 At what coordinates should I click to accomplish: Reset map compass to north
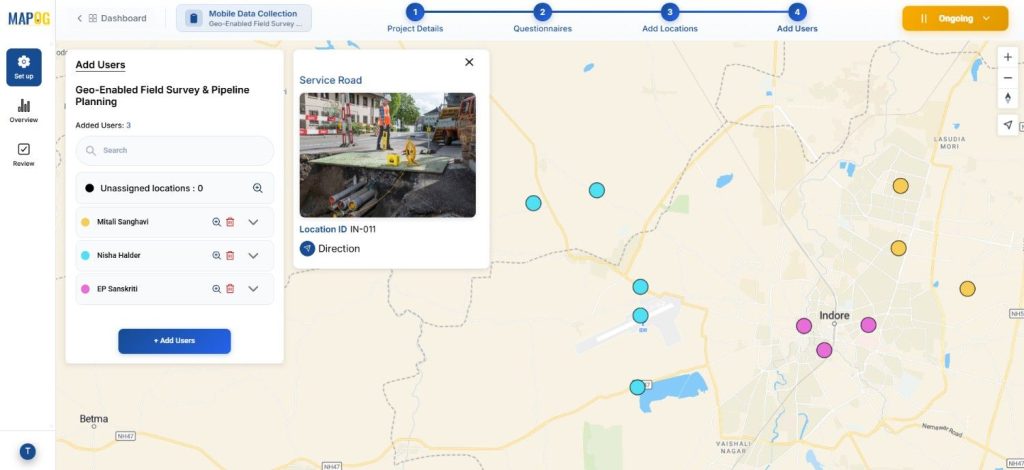coord(1008,98)
